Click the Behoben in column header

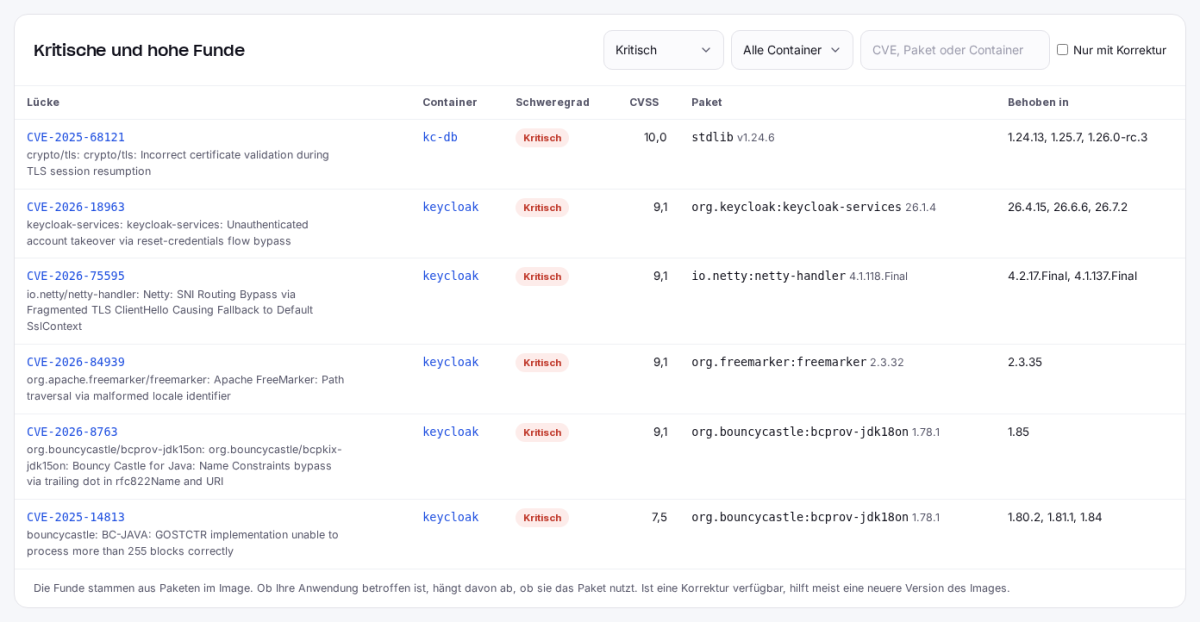tap(1038, 102)
